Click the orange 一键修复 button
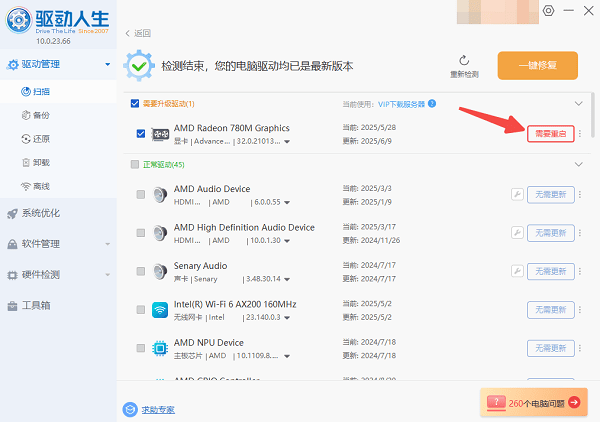Viewport: 600px width, 422px height. pos(538,65)
